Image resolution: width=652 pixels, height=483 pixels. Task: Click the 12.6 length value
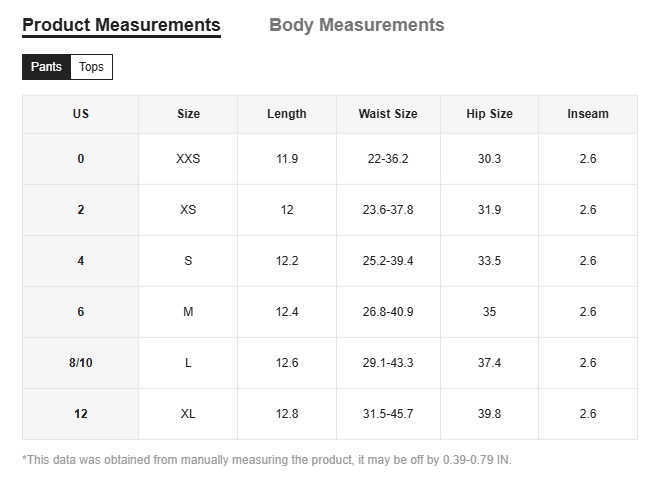287,363
